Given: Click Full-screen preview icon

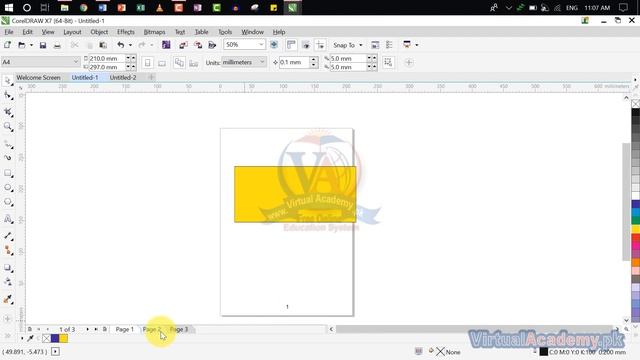Looking at the screenshot, I should coord(274,45).
